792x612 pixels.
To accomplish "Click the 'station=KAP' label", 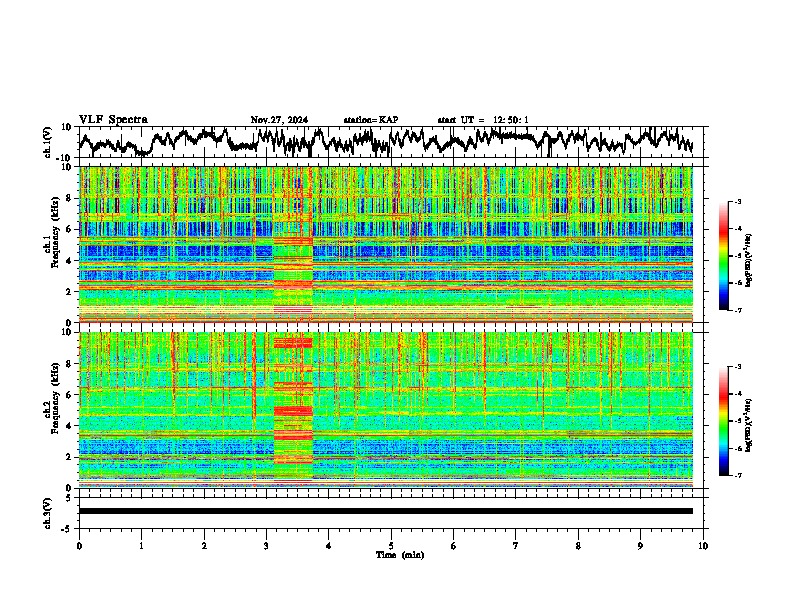I will pyautogui.click(x=371, y=120).
